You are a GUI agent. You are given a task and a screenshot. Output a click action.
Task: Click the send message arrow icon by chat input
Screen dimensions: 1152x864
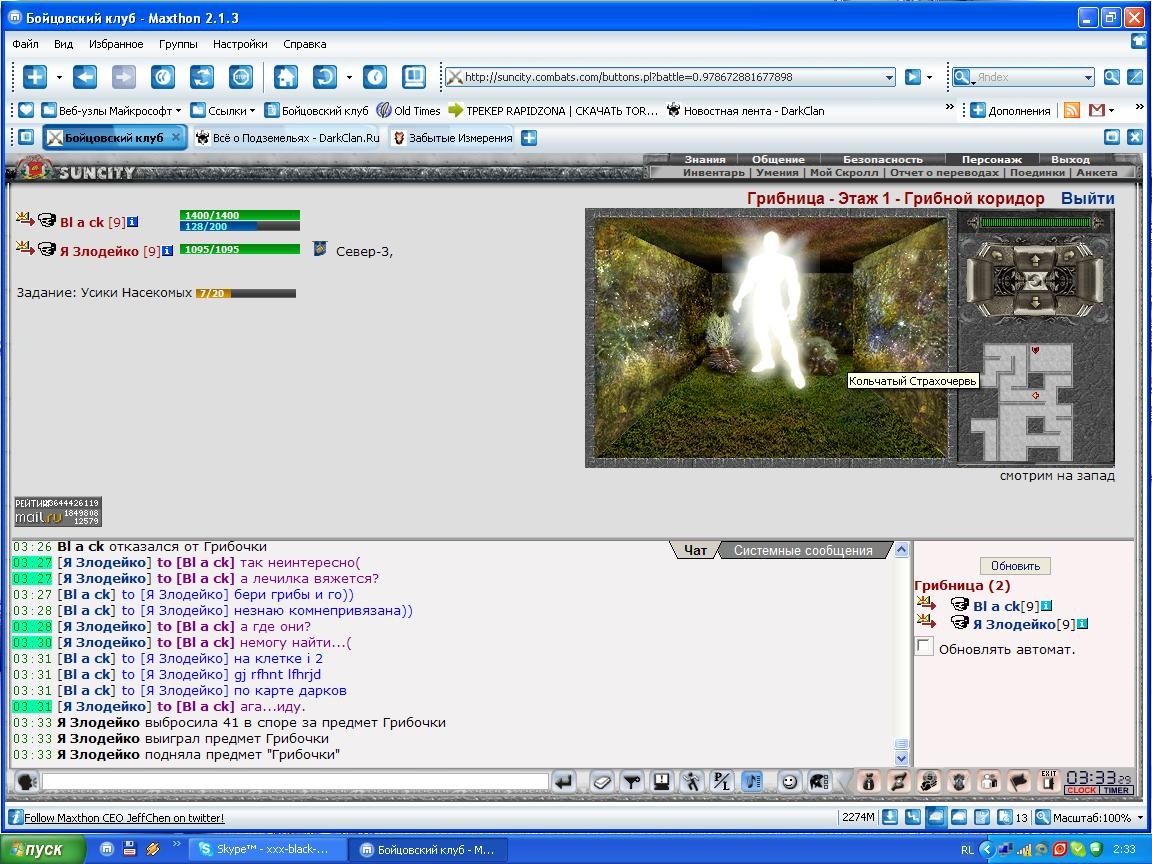pyautogui.click(x=564, y=782)
